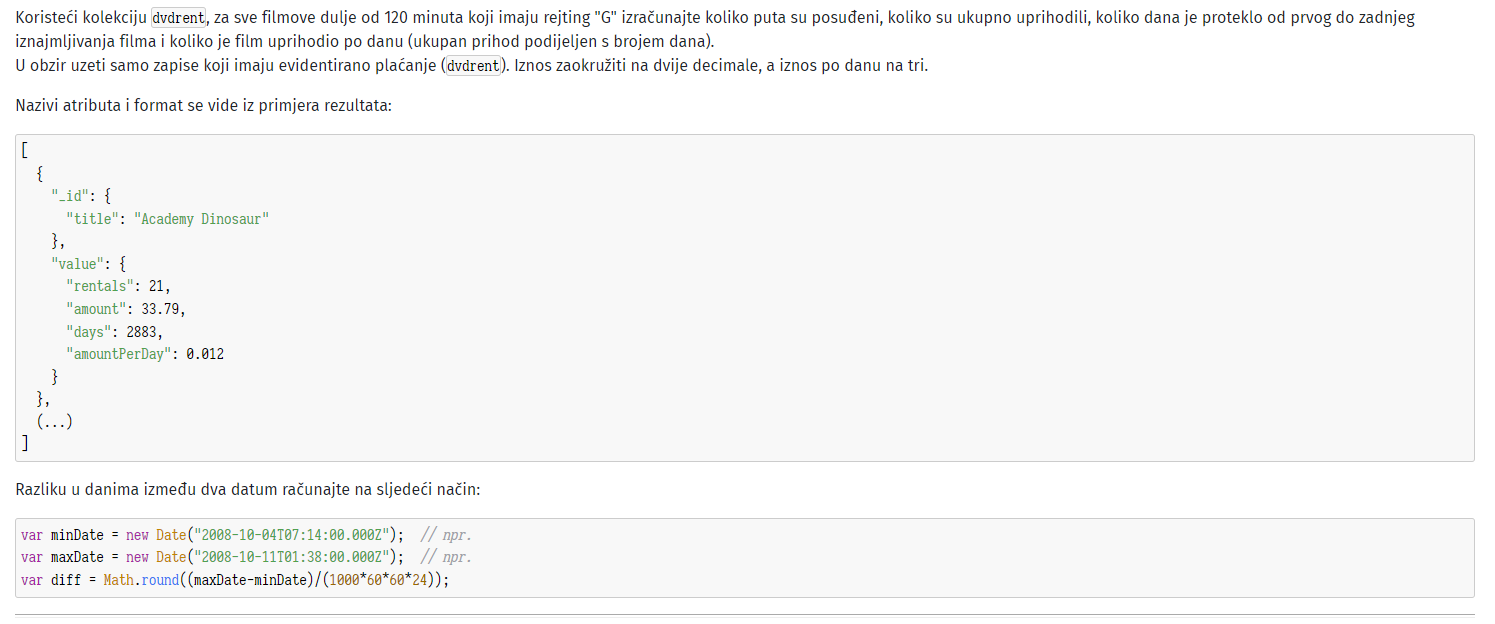Click the "Academy Dinosaur" title string
This screenshot has height=624, width=1495.
202,219
